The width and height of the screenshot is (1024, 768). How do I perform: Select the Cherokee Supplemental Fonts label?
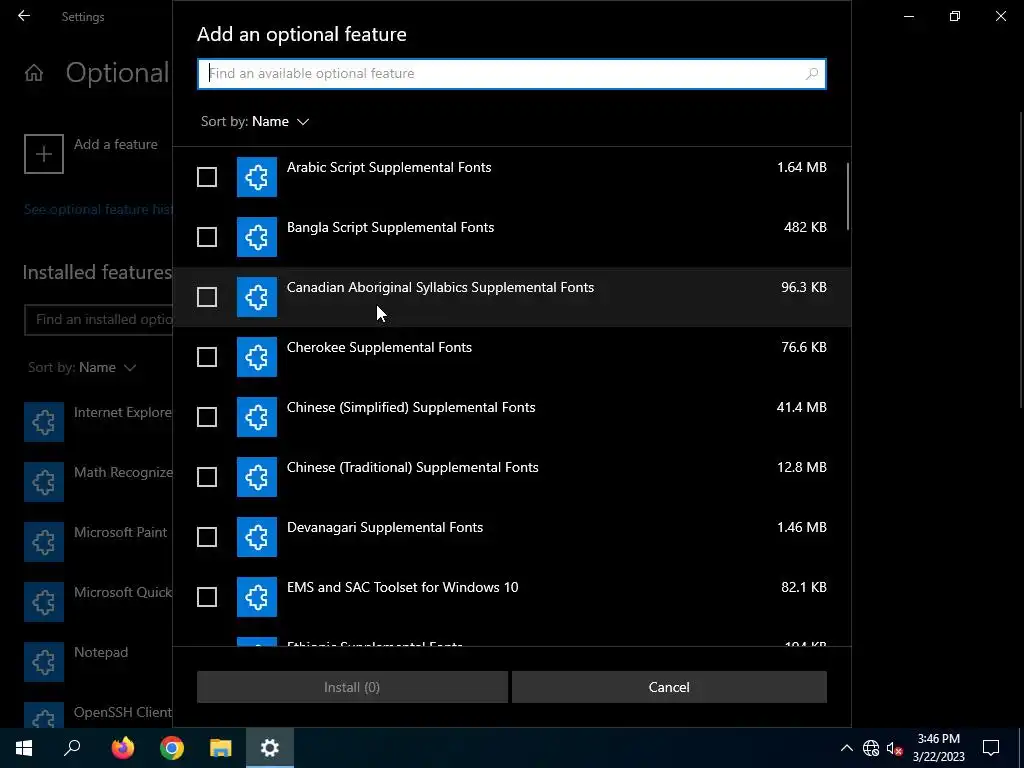379,347
